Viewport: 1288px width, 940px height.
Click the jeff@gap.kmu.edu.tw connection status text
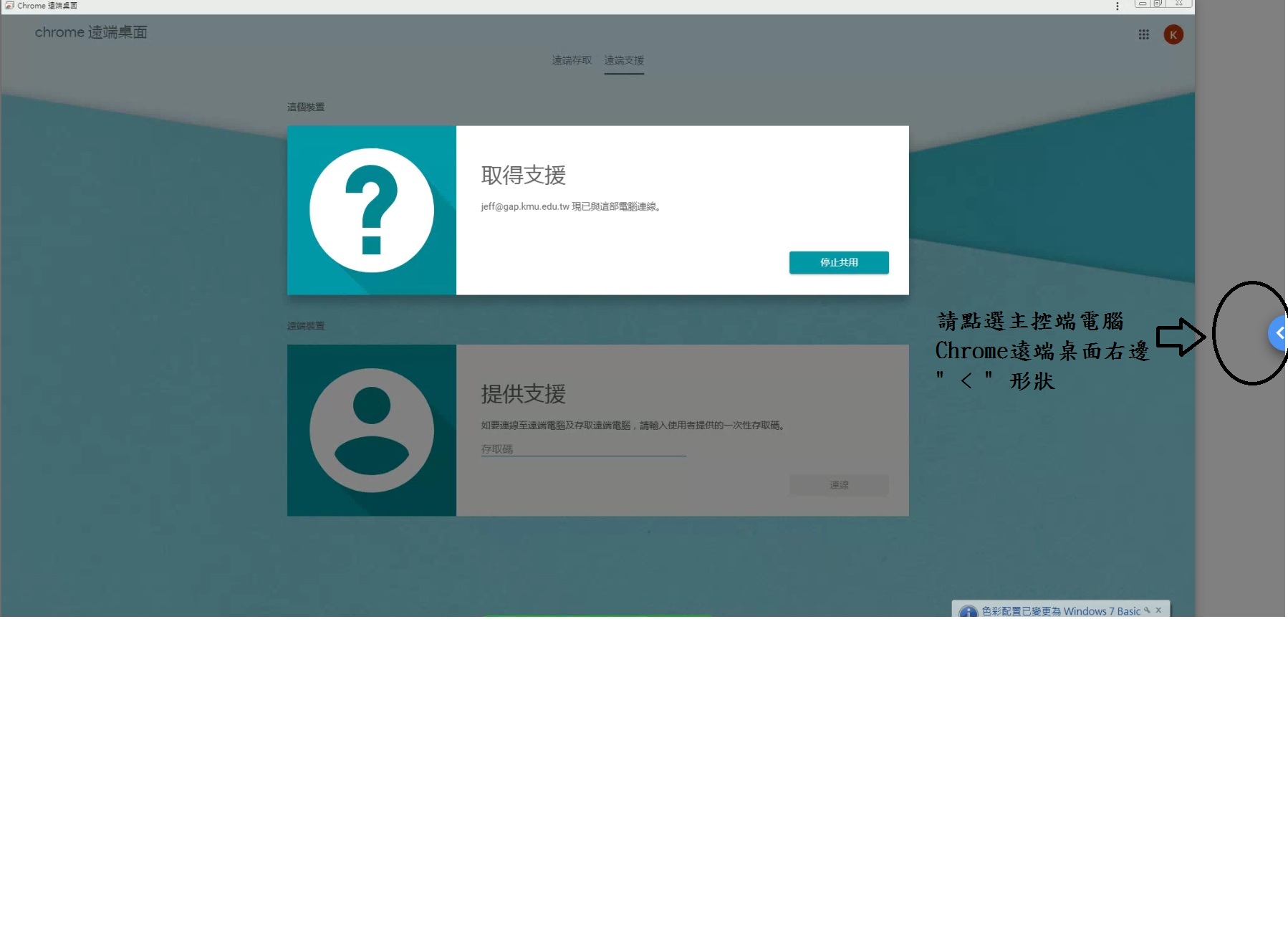point(571,206)
